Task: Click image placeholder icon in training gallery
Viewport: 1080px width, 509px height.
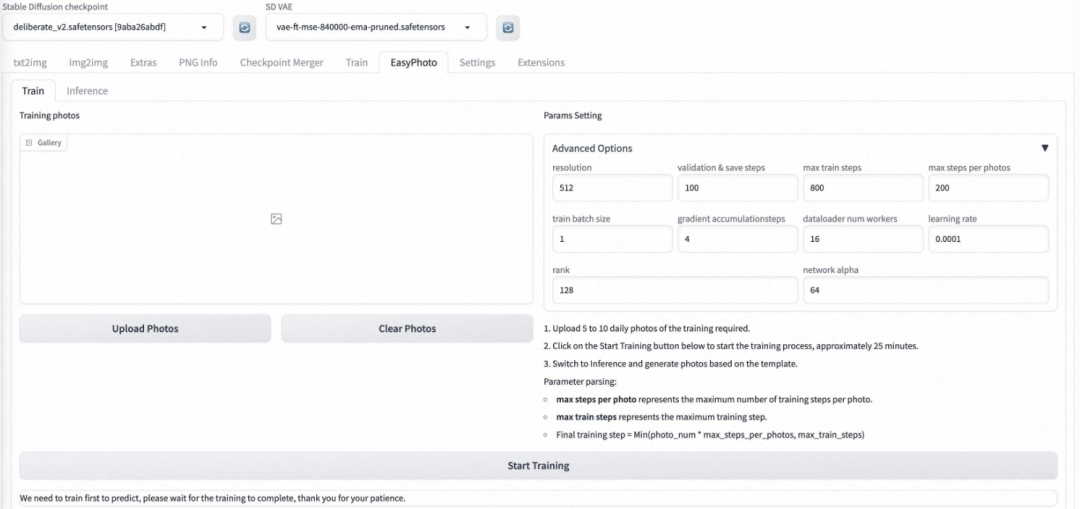Action: [x=276, y=219]
